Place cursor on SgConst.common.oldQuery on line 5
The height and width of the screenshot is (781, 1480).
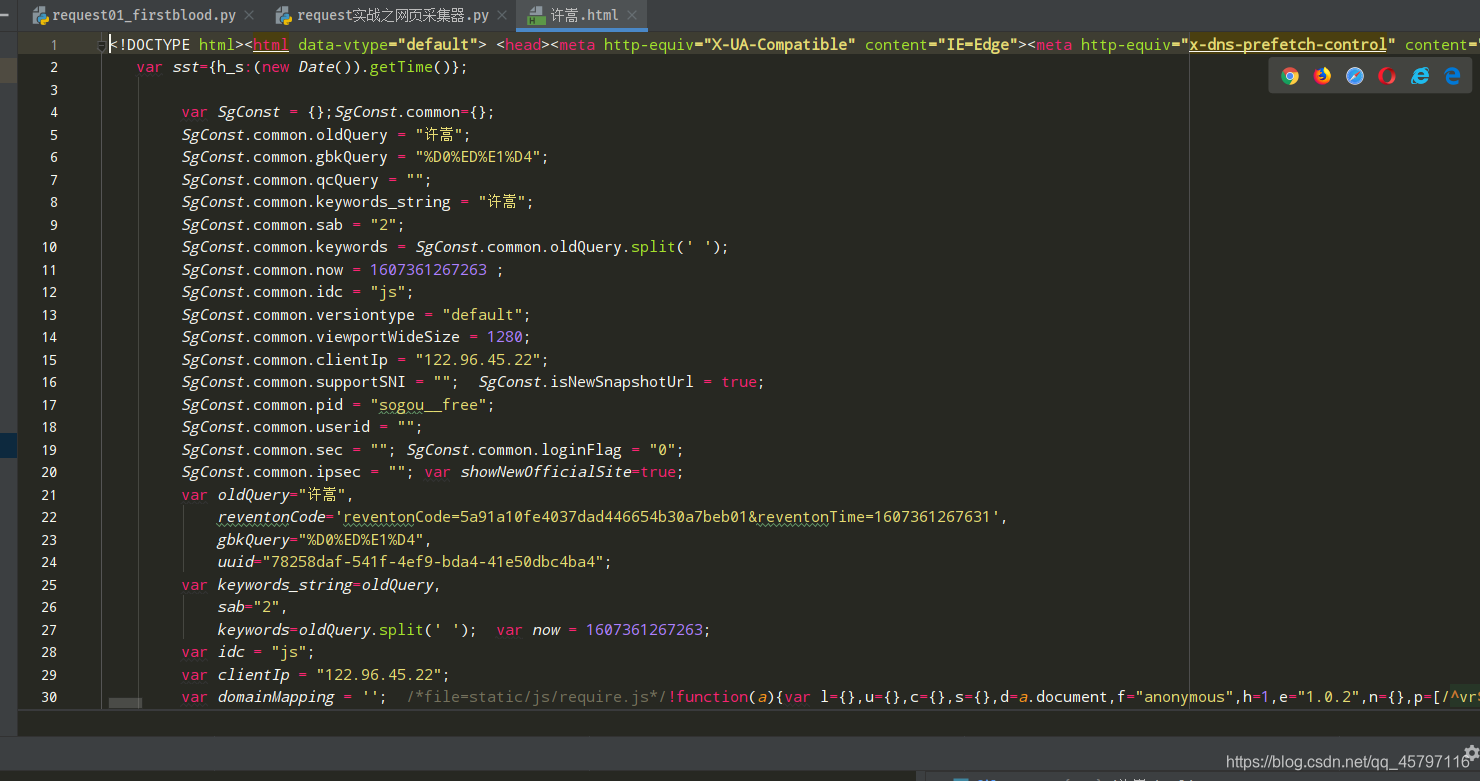click(x=284, y=135)
